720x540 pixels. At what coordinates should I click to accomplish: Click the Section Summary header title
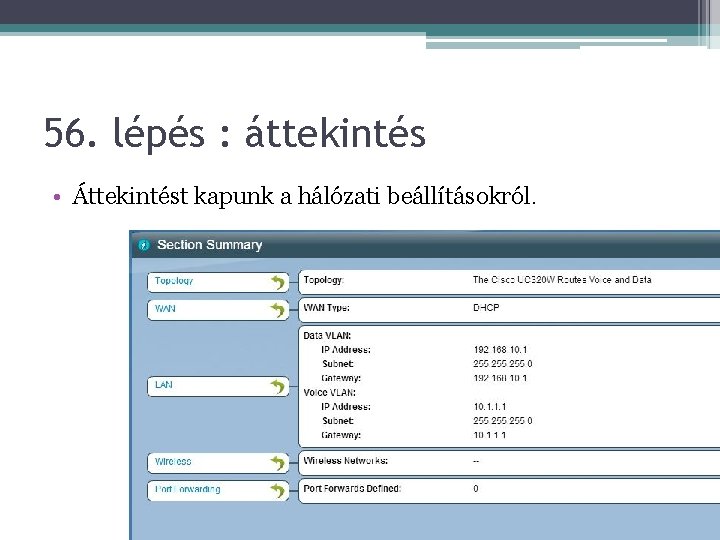[209, 245]
